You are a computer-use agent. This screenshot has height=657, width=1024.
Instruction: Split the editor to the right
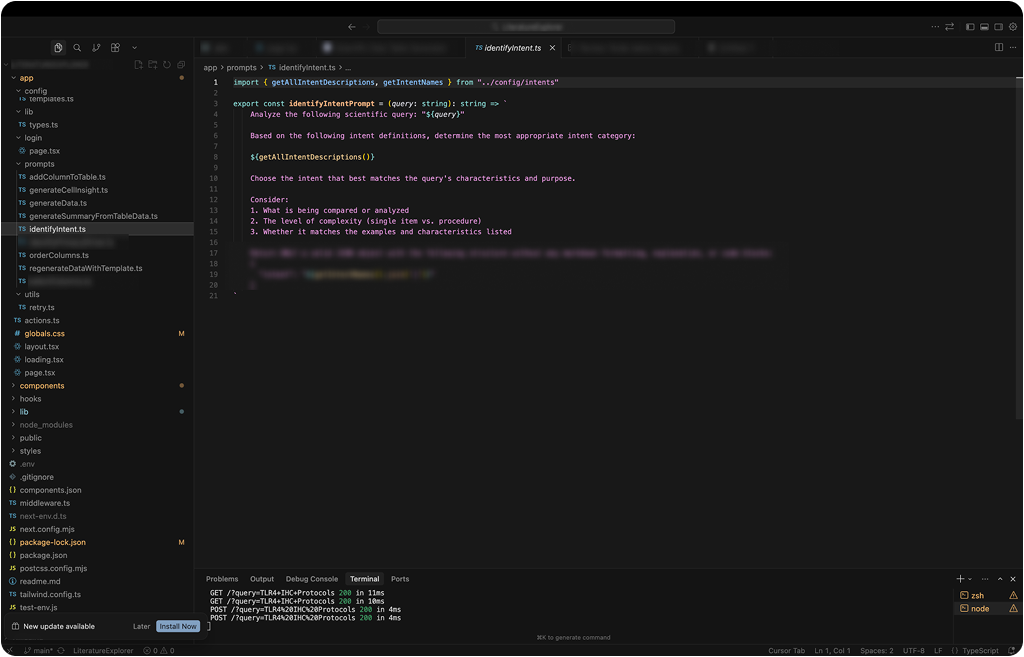[998, 47]
